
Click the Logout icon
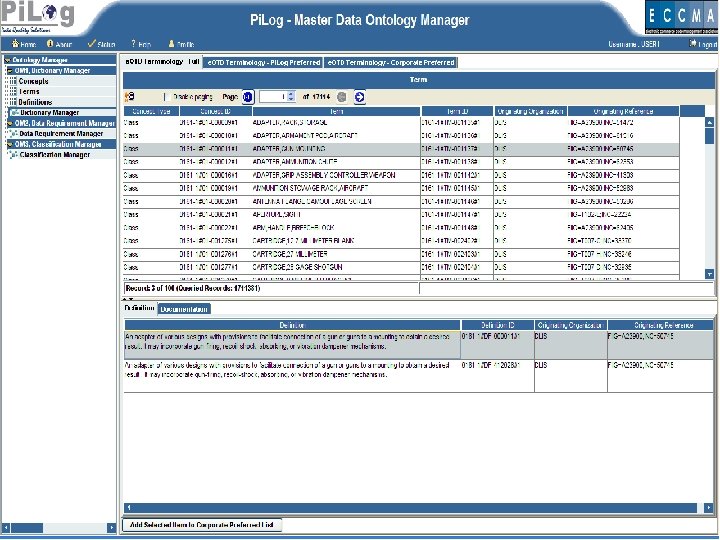click(x=692, y=44)
